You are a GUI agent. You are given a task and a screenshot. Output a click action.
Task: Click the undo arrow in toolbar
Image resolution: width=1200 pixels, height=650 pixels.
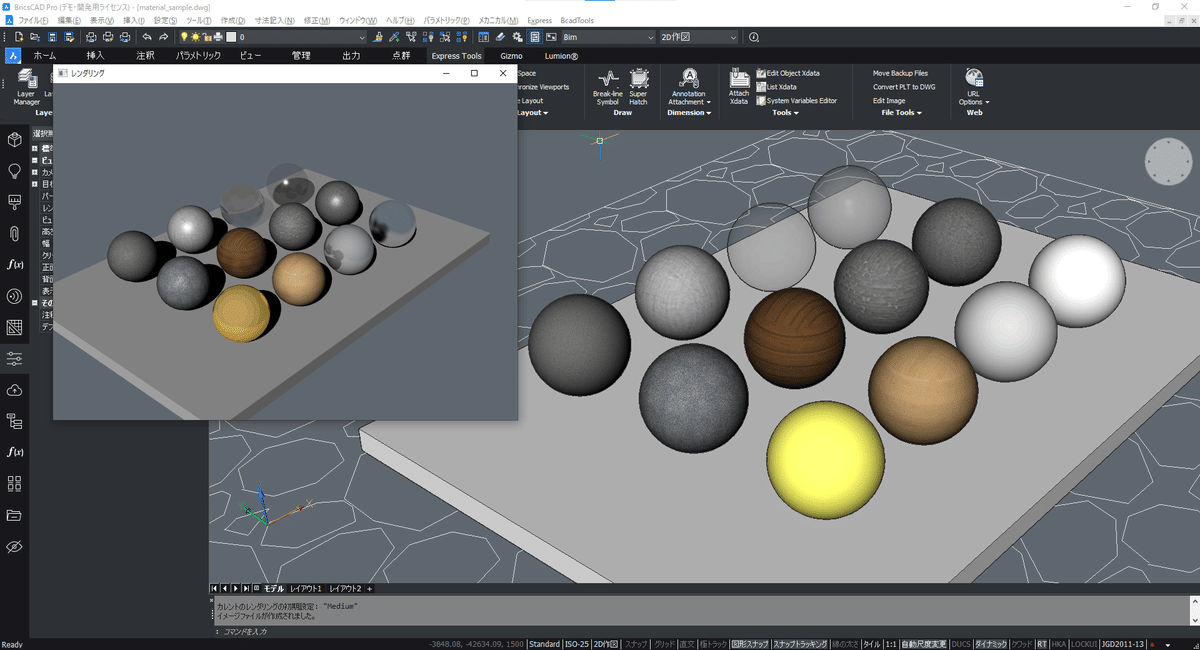[147, 37]
